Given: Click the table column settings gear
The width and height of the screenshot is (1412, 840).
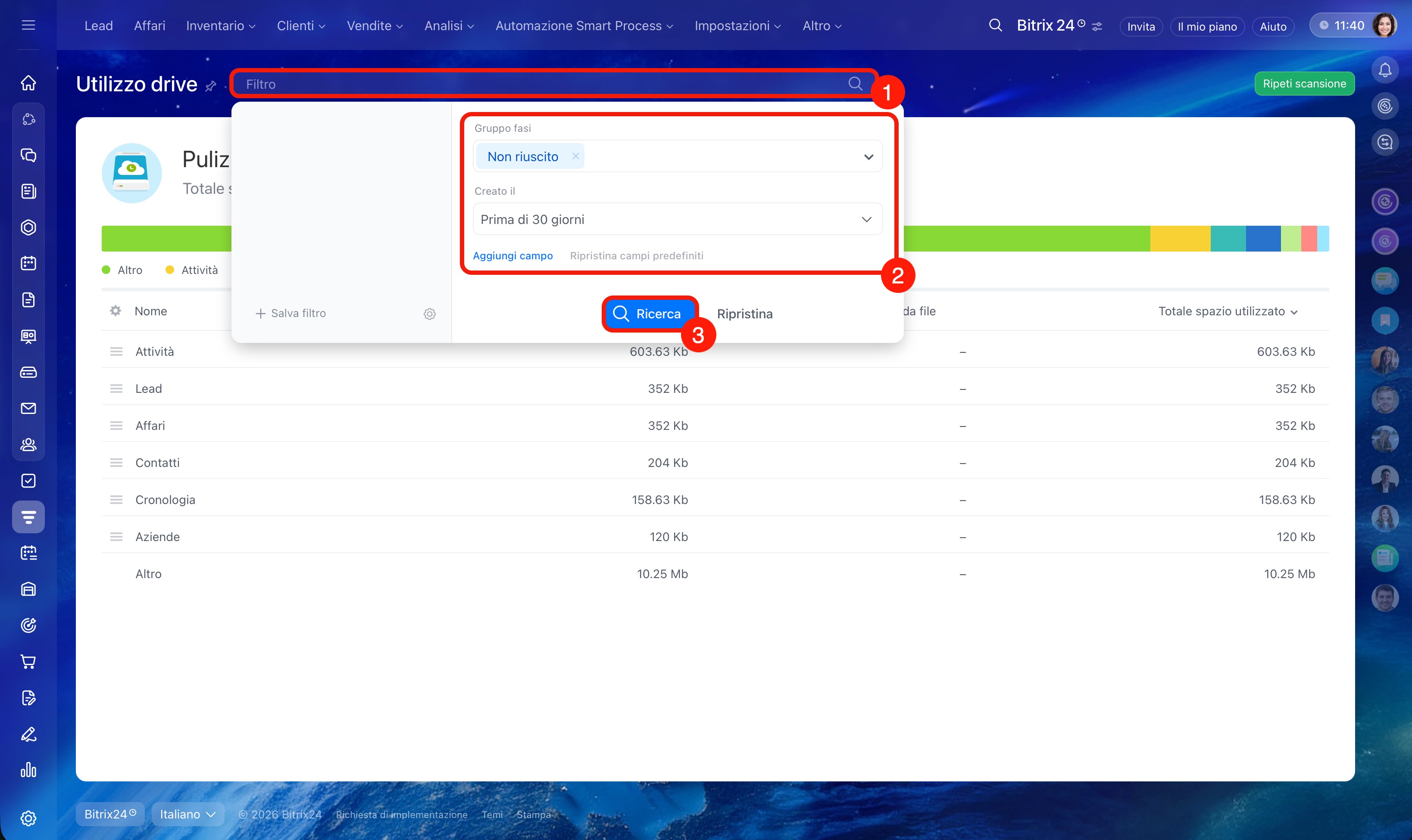Looking at the screenshot, I should point(116,311).
